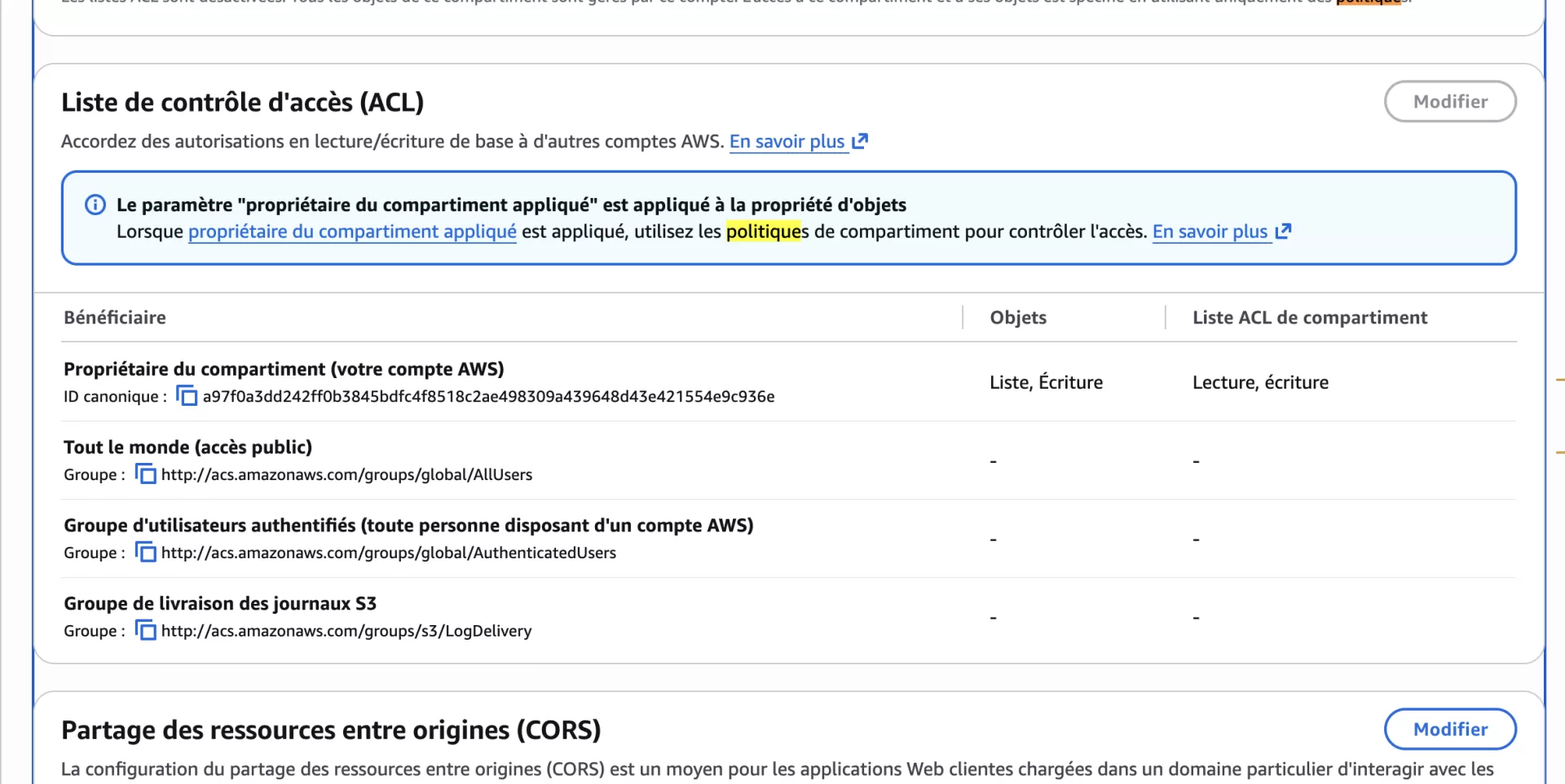Click the greyed Modifier button for ACL
Viewport: 1565px width, 784px height.
coord(1450,102)
